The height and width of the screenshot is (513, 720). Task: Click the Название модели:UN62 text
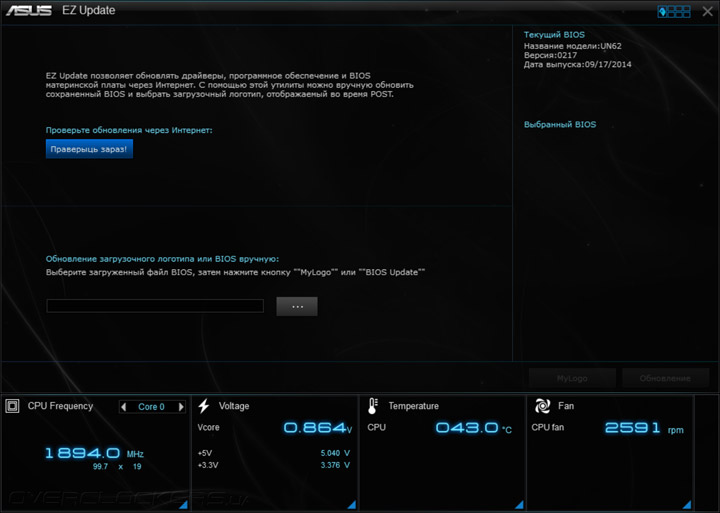(x=573, y=46)
